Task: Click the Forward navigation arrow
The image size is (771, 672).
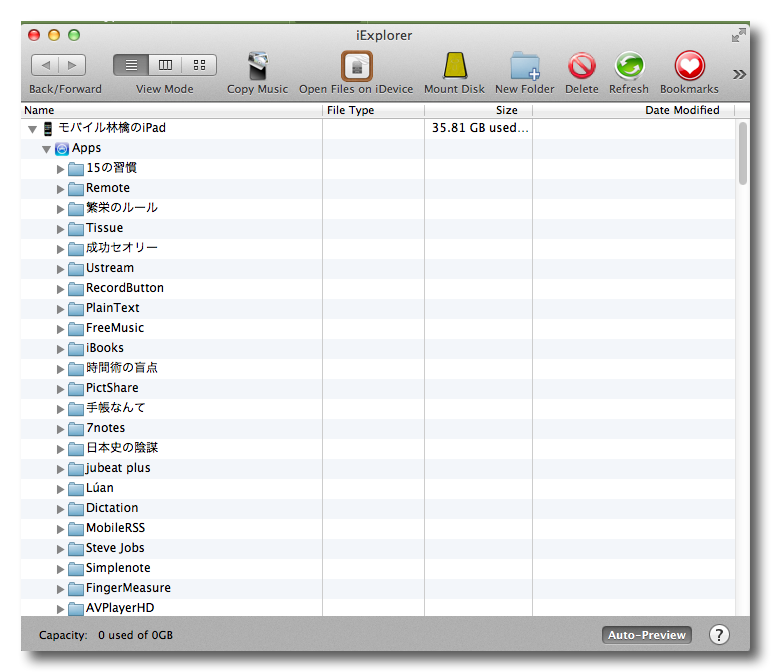Action: click(x=72, y=65)
